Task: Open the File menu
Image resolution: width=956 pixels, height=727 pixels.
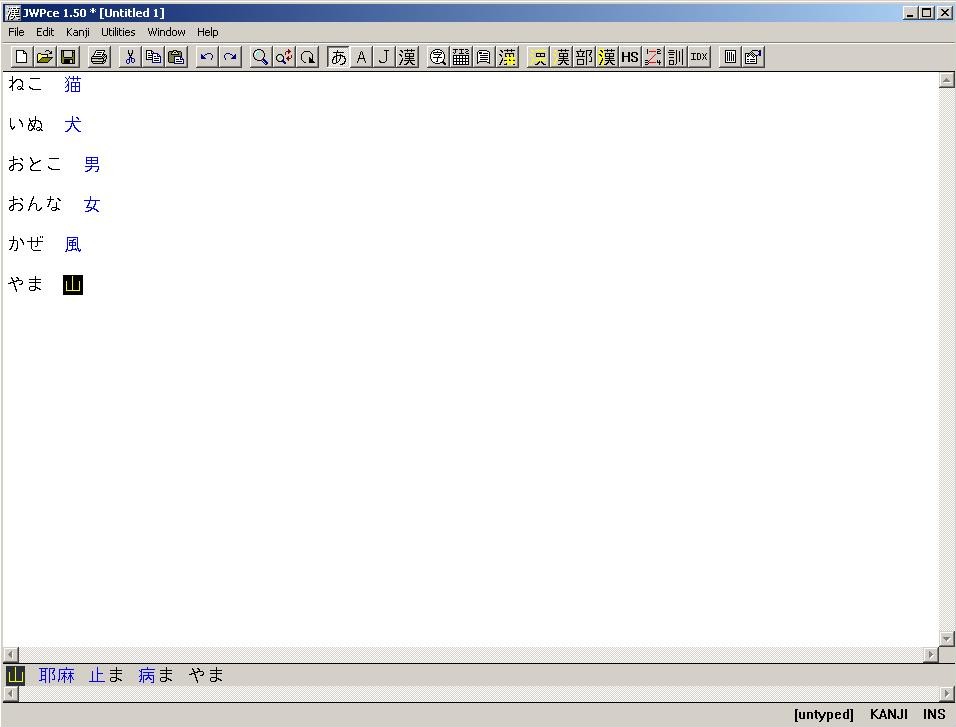Action: pos(16,32)
